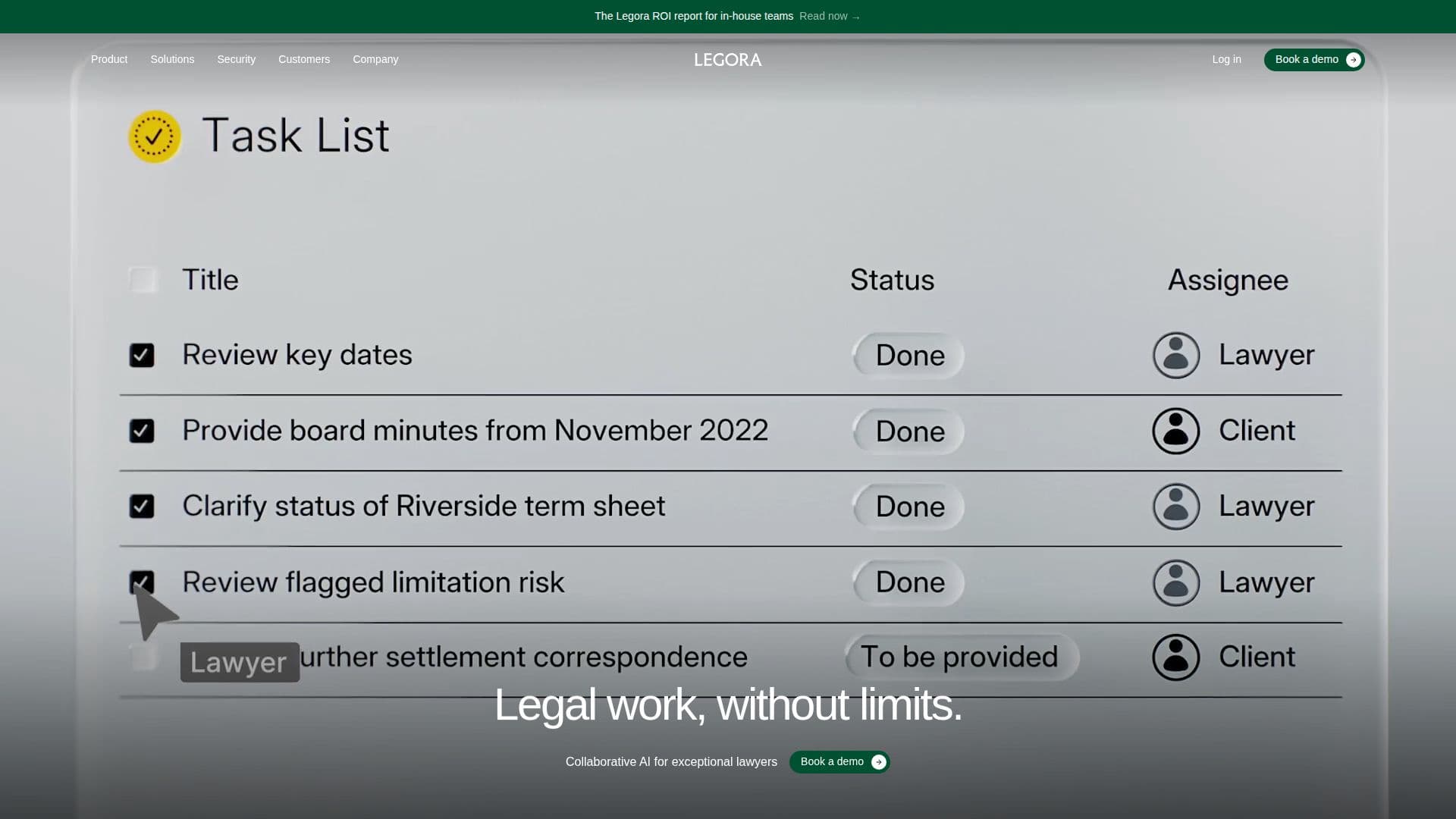The height and width of the screenshot is (819, 1456).
Task: Click the Done status of board minutes row
Action: click(x=908, y=431)
